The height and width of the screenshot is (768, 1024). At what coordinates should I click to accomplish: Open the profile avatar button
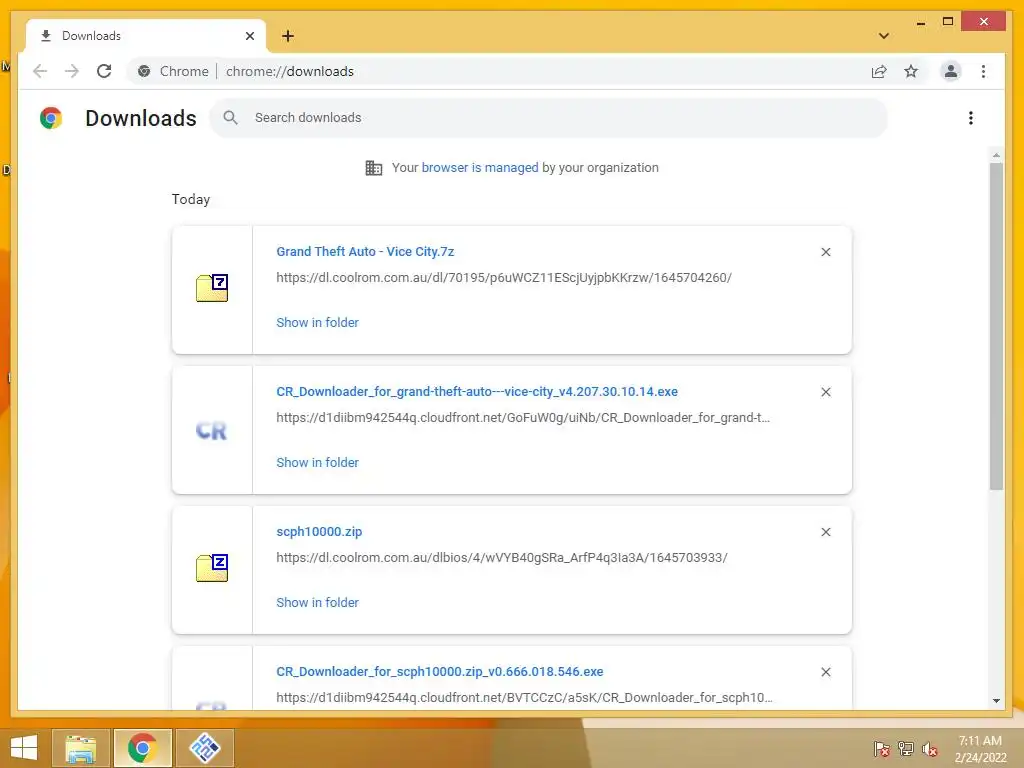point(951,71)
